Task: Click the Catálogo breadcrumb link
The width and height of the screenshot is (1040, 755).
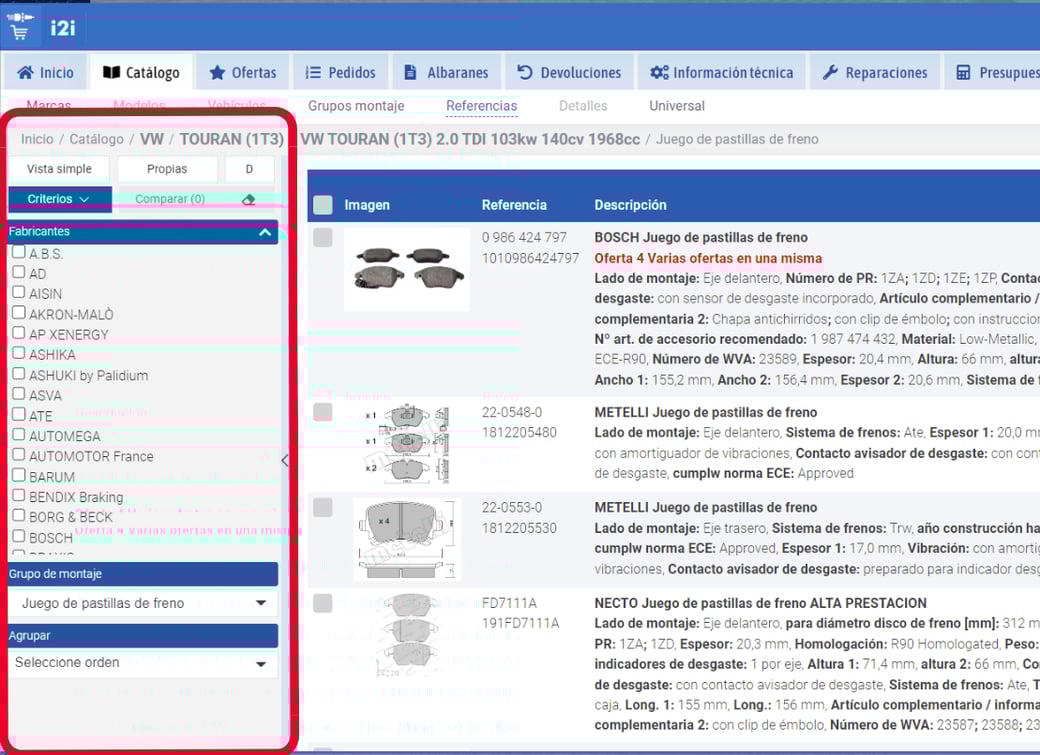Action: 96,139
